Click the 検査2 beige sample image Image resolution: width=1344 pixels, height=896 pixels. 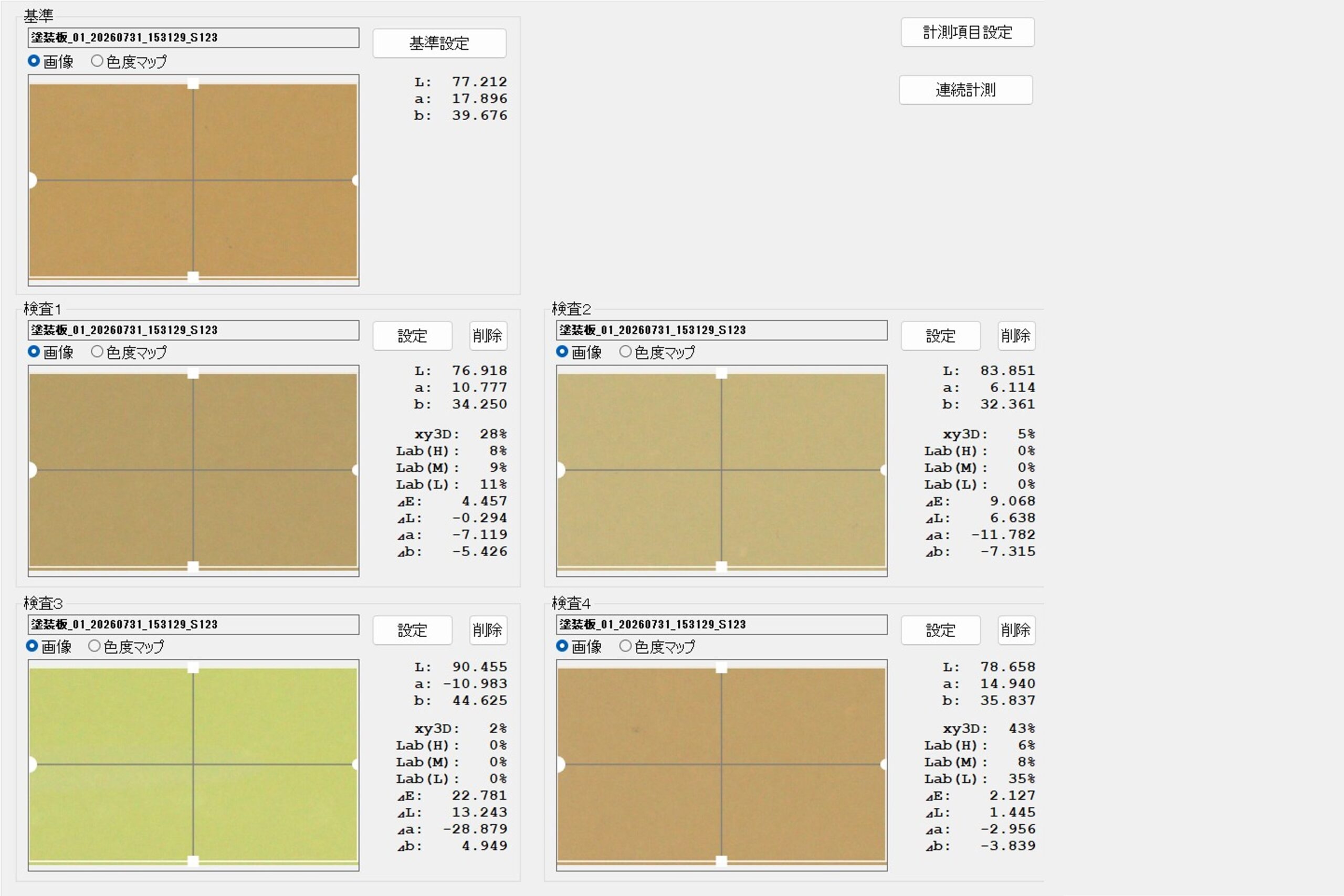(722, 470)
